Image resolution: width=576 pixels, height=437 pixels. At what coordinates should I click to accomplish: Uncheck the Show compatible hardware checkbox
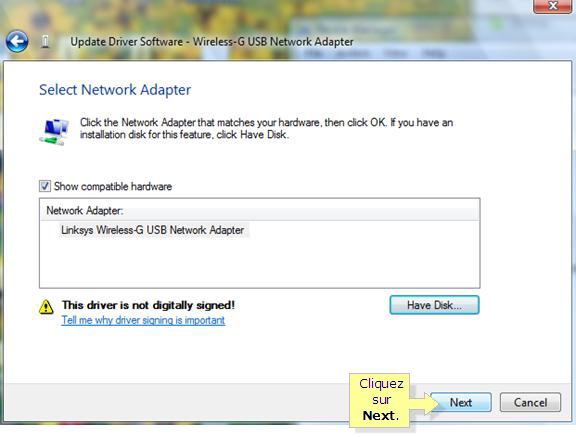(45, 186)
